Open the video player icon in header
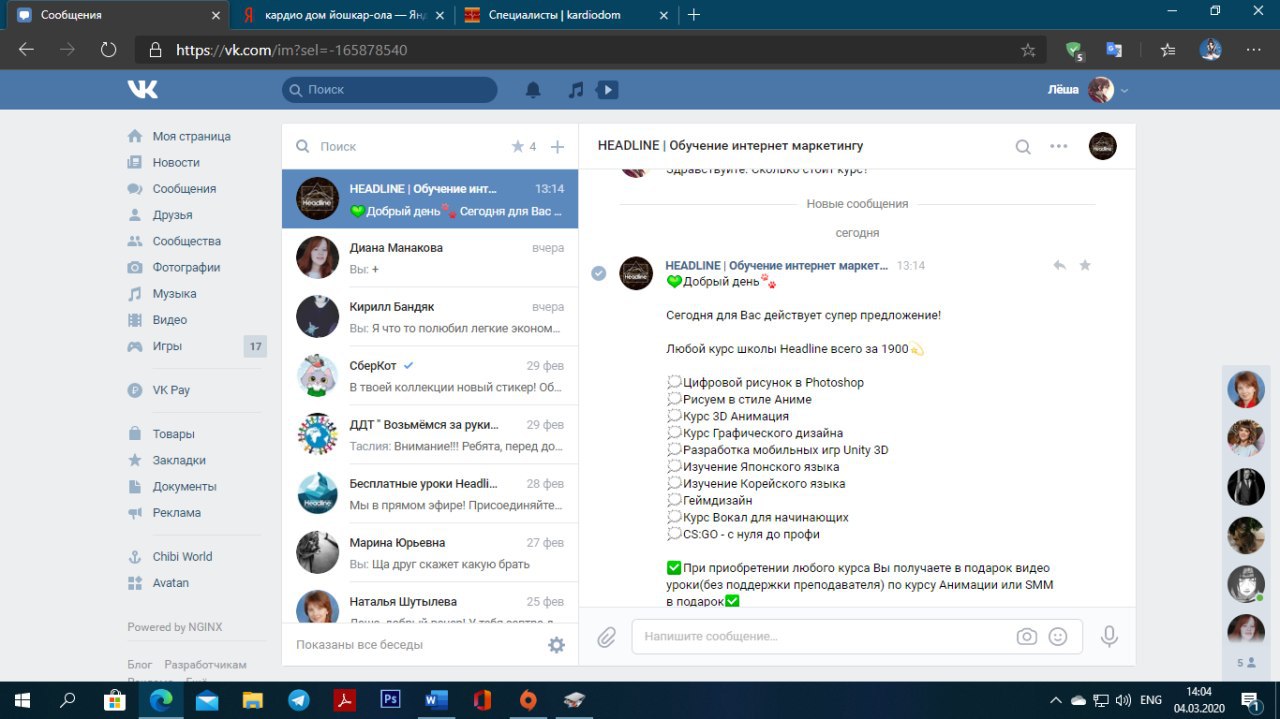The image size is (1280, 719). point(606,90)
